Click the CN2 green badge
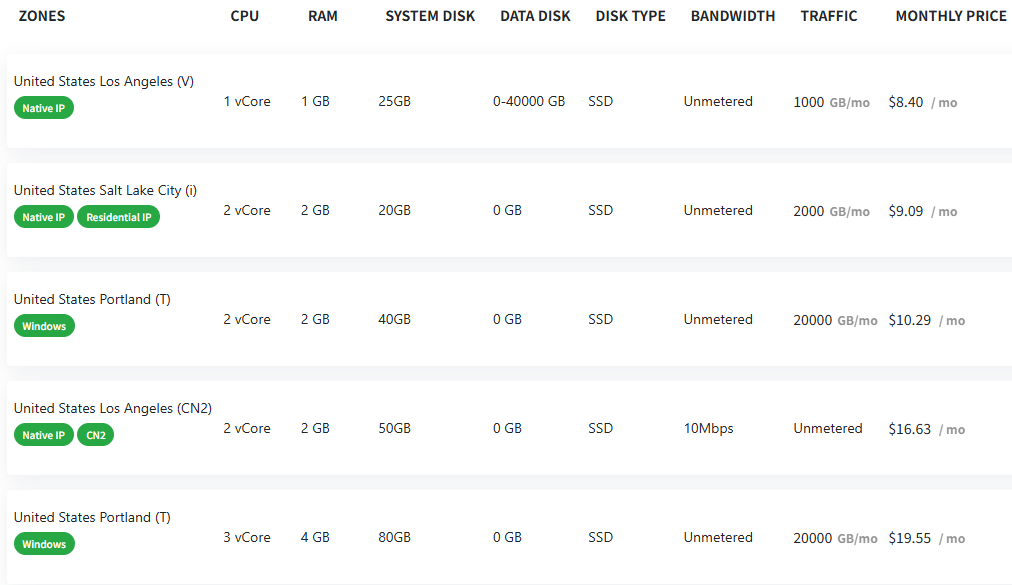The height and width of the screenshot is (585, 1012). pyautogui.click(x=96, y=435)
